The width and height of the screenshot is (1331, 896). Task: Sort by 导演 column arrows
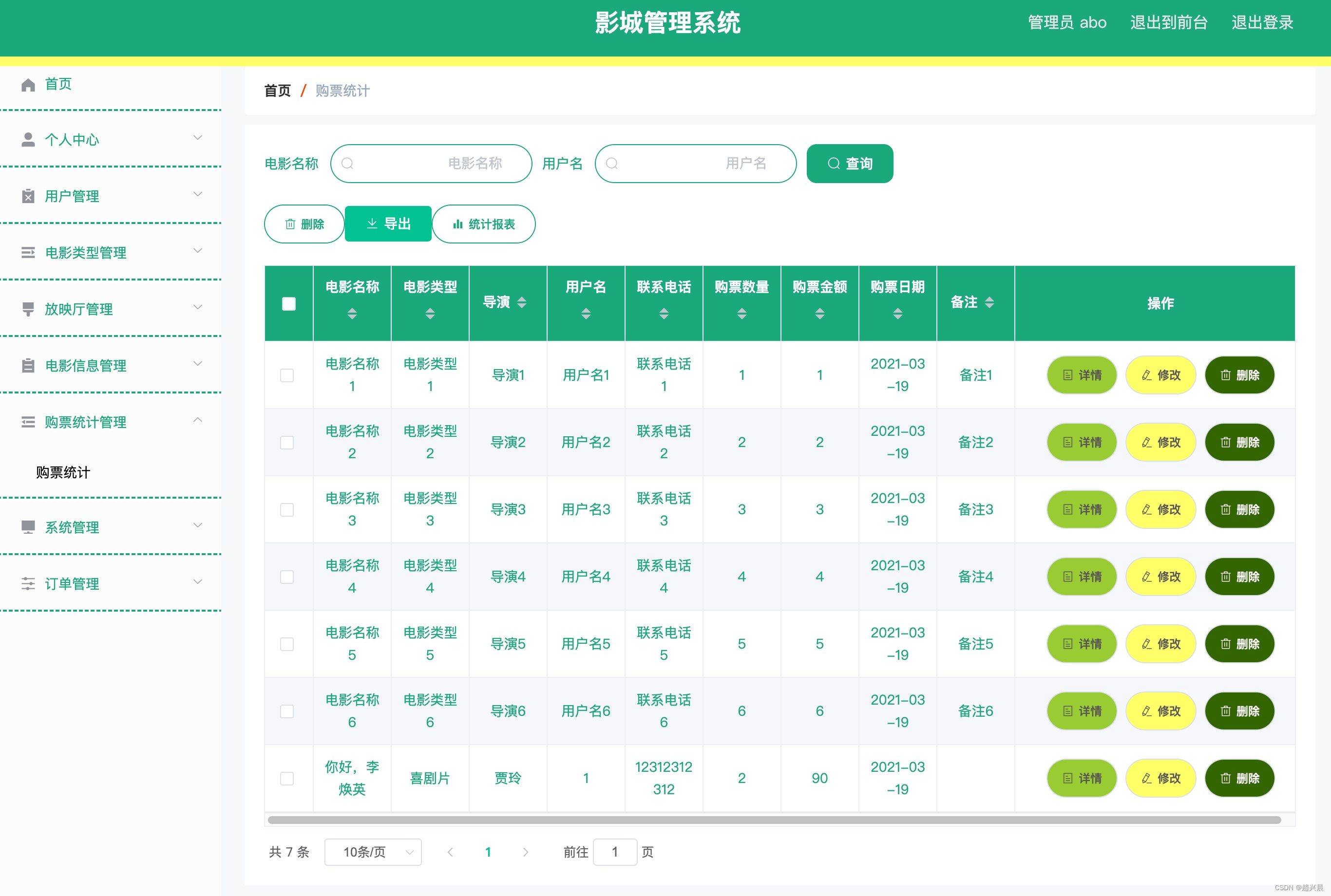521,302
